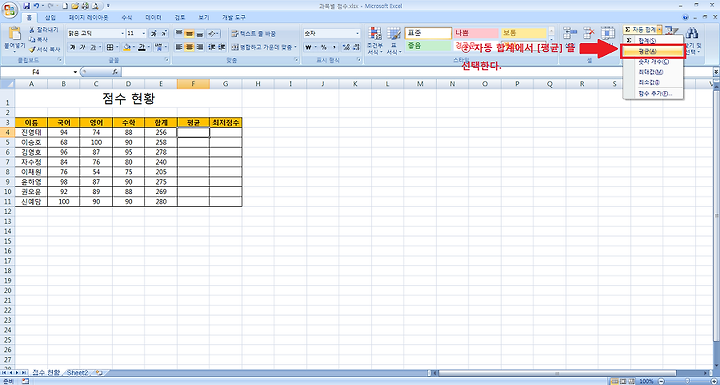This screenshot has width=720, height=385.
Task: Choose 숫자 개수 in AutoSum menu
Action: coord(652,62)
